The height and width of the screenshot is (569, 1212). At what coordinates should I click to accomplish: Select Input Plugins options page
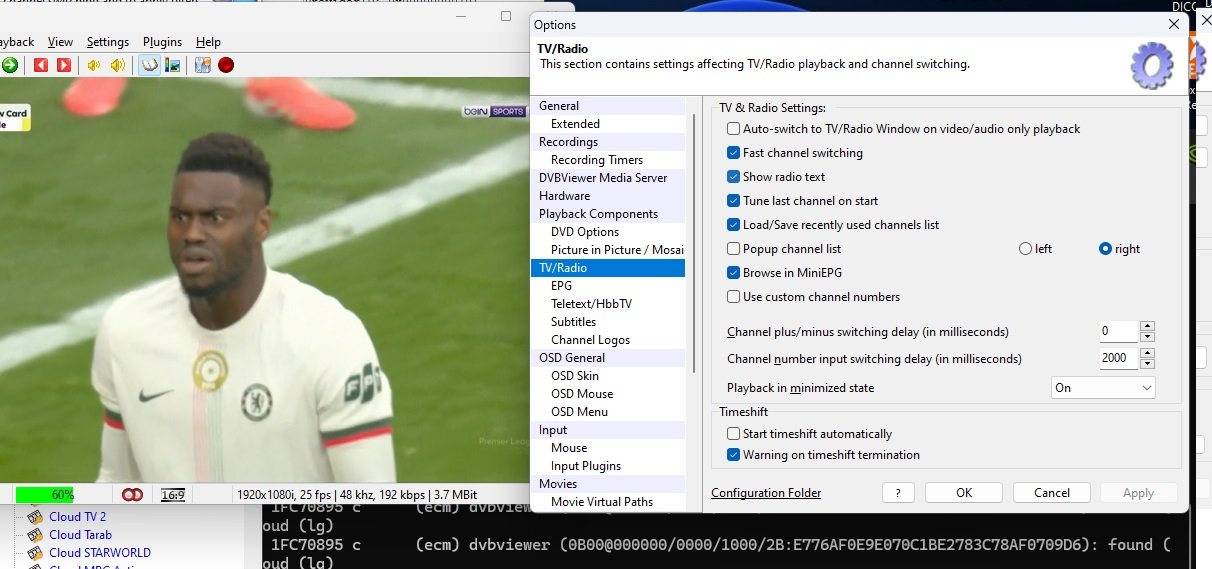[586, 466]
